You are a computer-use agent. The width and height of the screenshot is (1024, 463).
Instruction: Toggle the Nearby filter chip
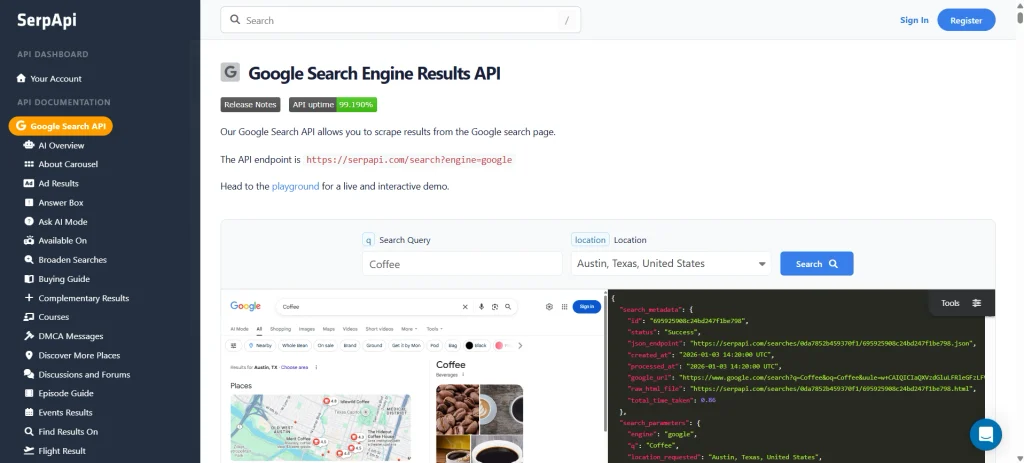click(260, 345)
